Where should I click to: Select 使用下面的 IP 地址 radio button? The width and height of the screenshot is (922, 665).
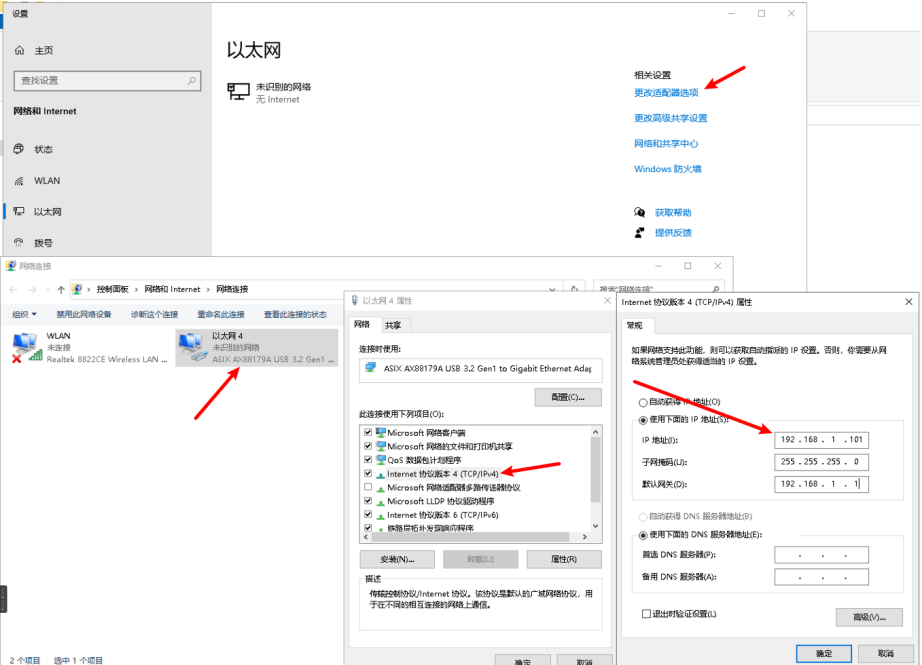tap(643, 420)
